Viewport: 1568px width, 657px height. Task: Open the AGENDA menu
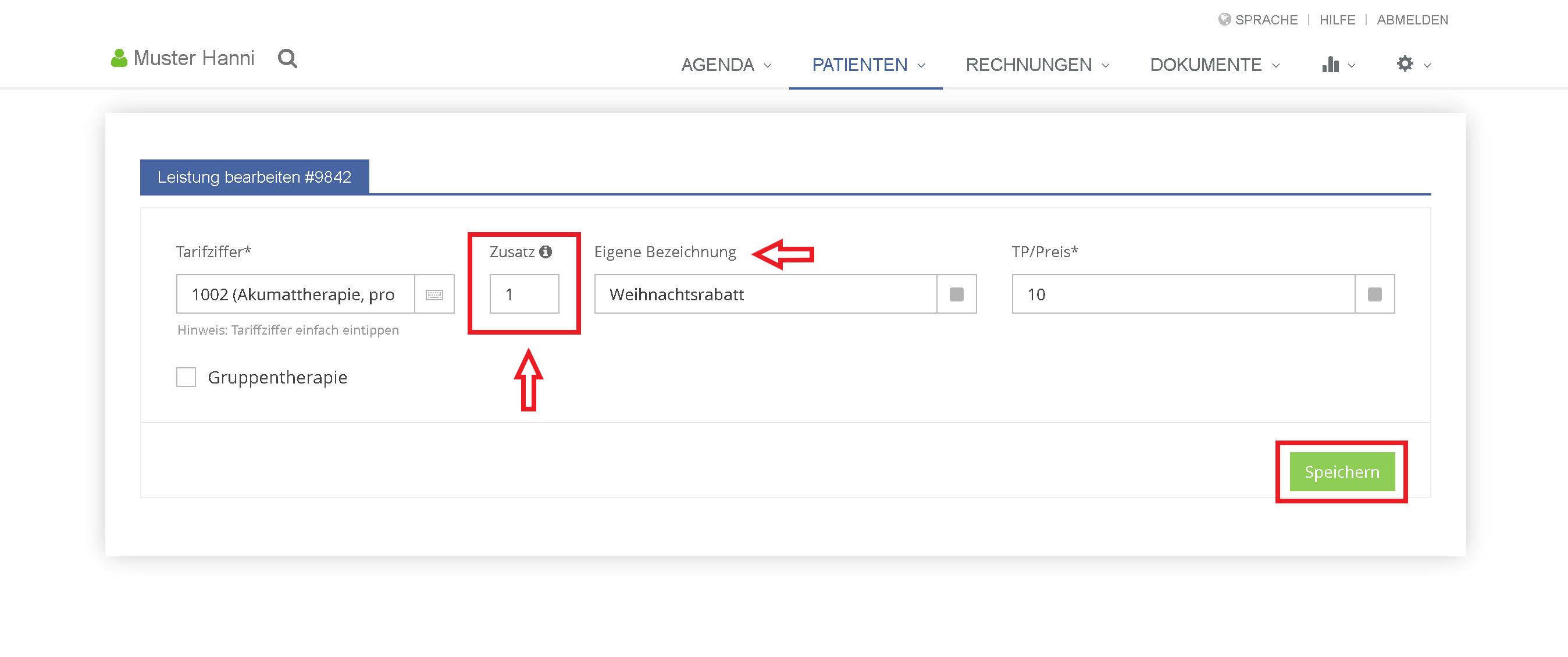coord(718,65)
